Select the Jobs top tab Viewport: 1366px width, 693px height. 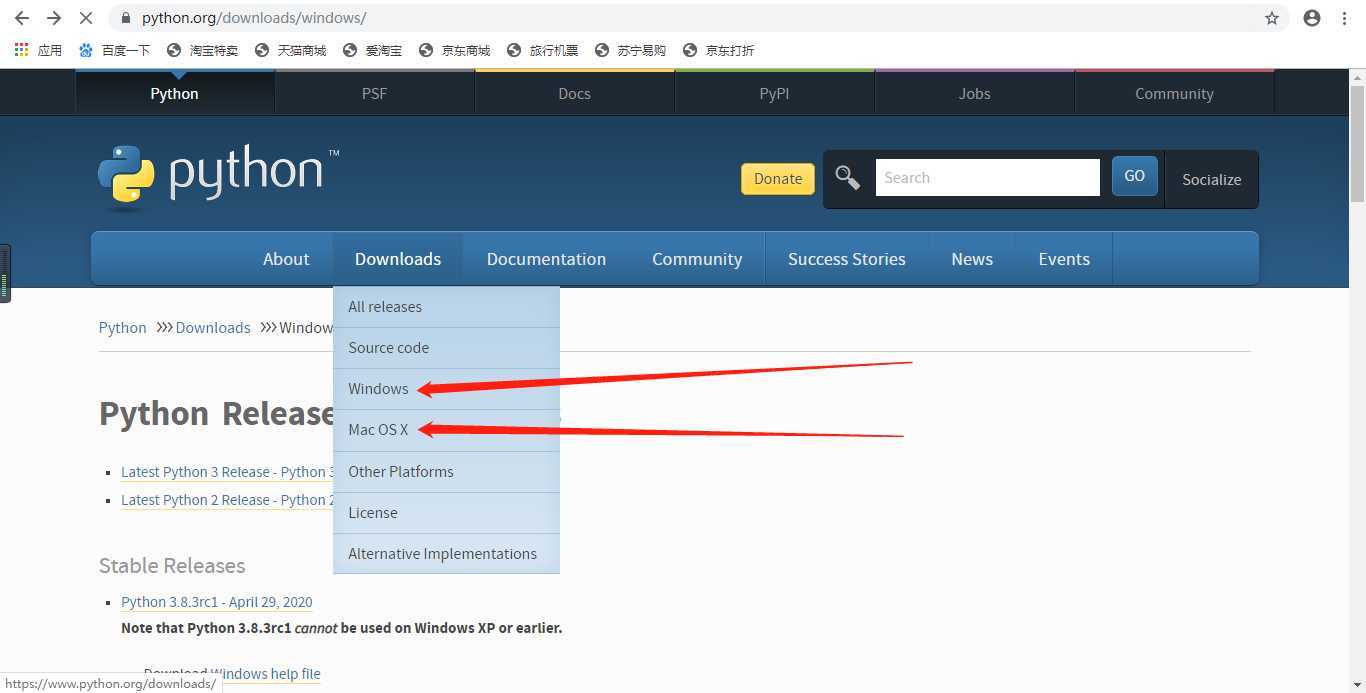[974, 94]
